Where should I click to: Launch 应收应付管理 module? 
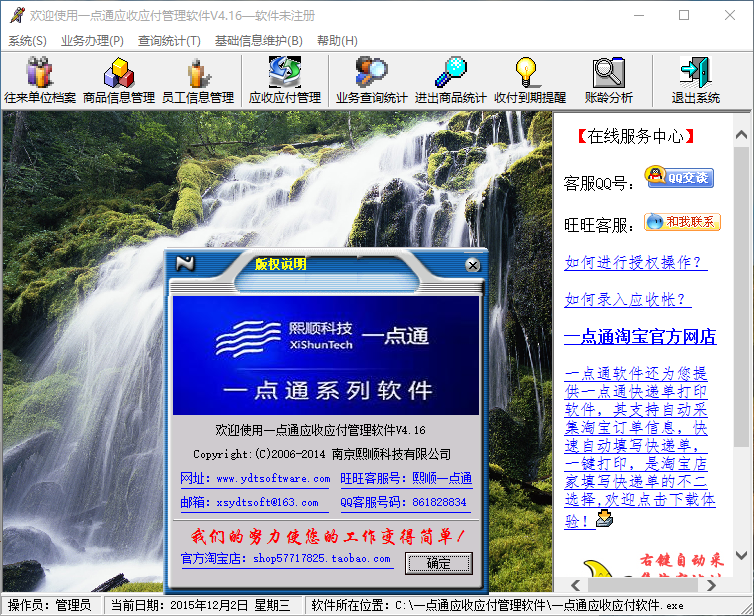coord(284,80)
